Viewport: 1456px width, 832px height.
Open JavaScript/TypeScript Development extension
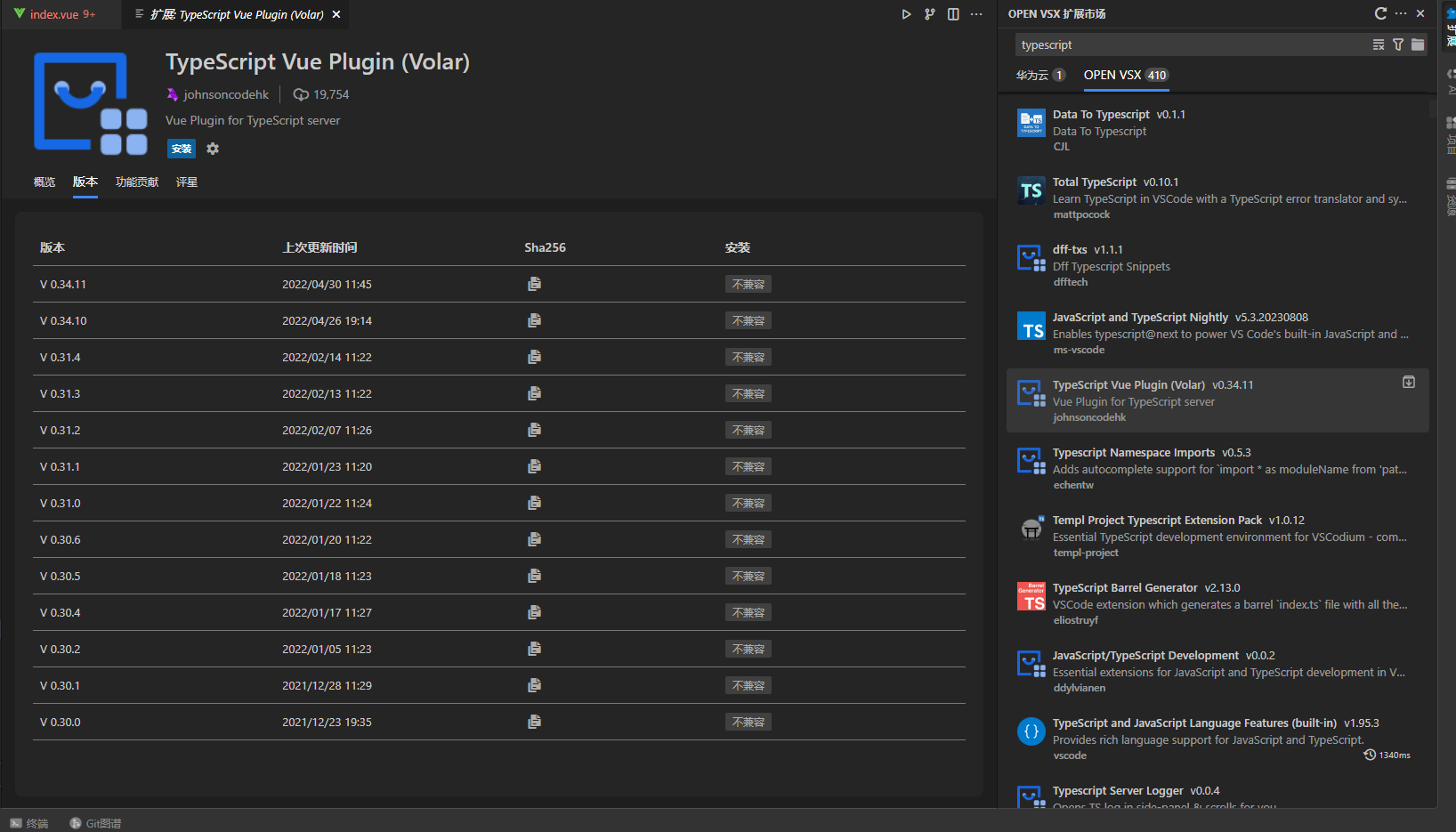coord(1217,671)
